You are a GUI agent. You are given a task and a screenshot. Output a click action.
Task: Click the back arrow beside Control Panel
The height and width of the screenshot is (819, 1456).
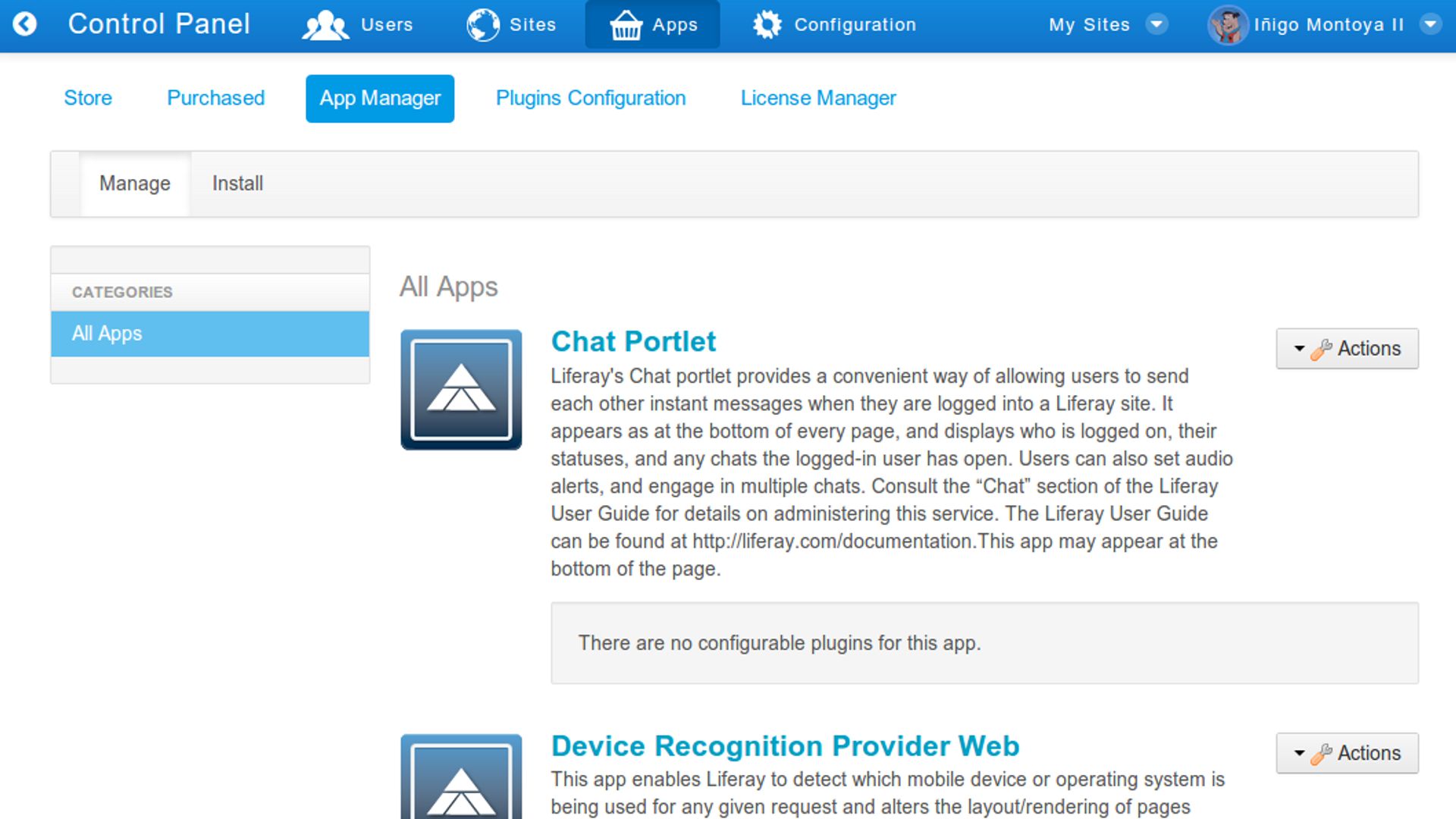tap(25, 24)
